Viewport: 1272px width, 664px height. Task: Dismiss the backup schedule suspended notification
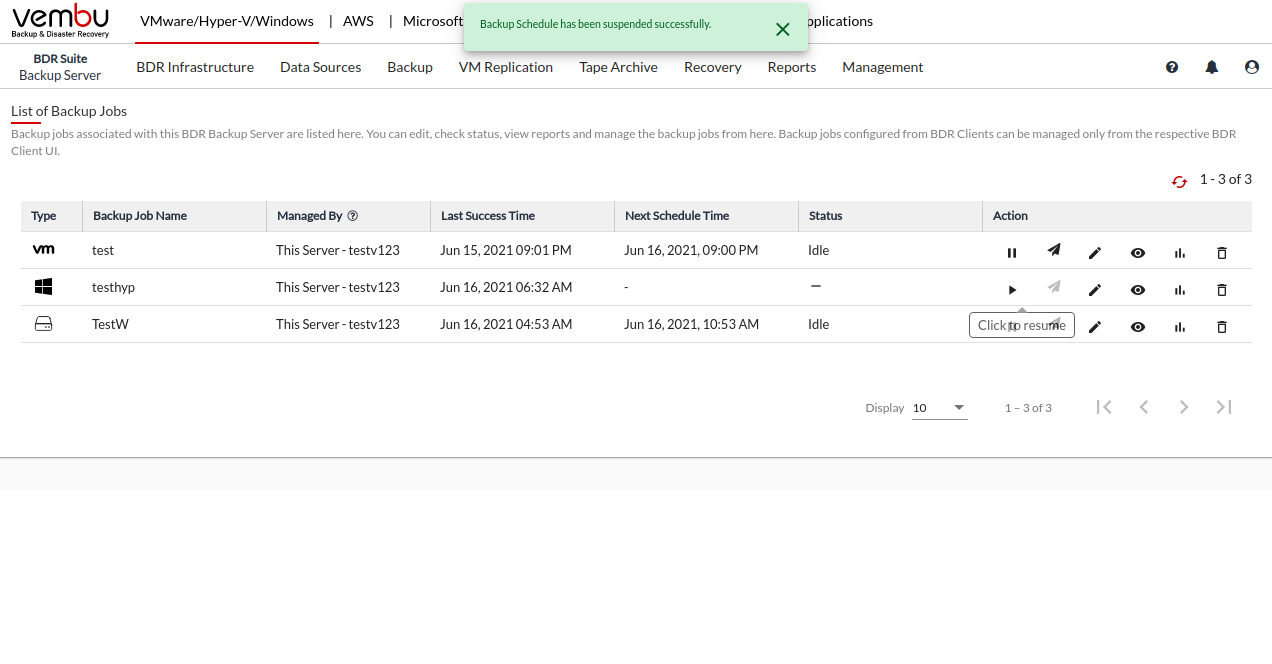[783, 30]
